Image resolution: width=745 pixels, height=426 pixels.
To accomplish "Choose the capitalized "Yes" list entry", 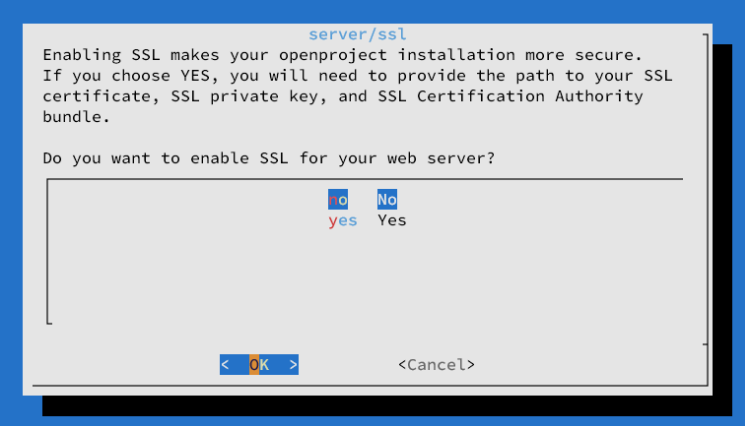I will [392, 220].
